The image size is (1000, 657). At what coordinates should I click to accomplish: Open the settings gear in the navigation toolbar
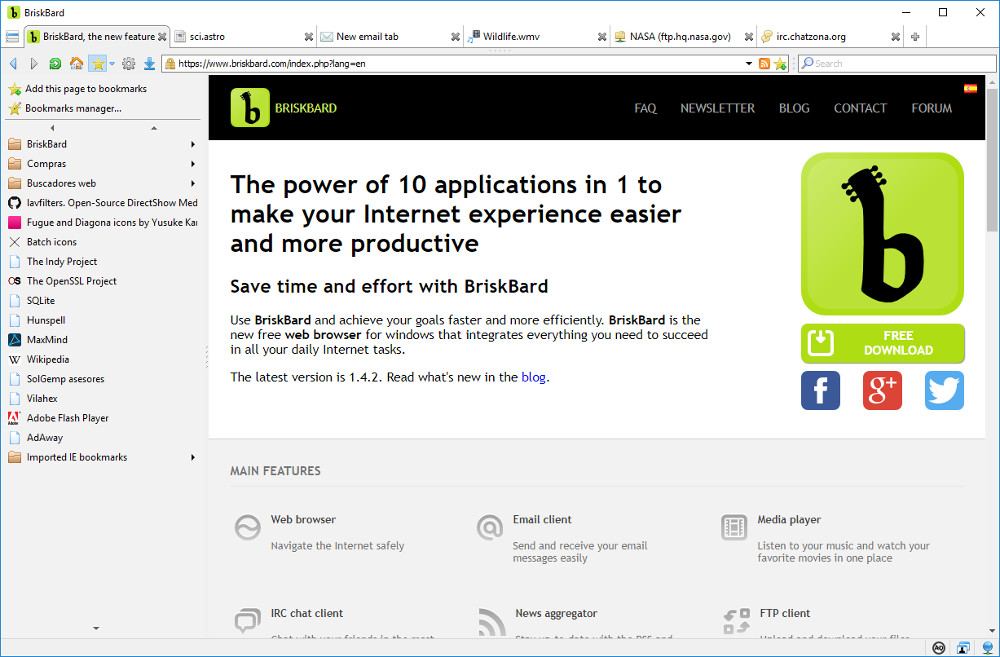click(x=128, y=63)
